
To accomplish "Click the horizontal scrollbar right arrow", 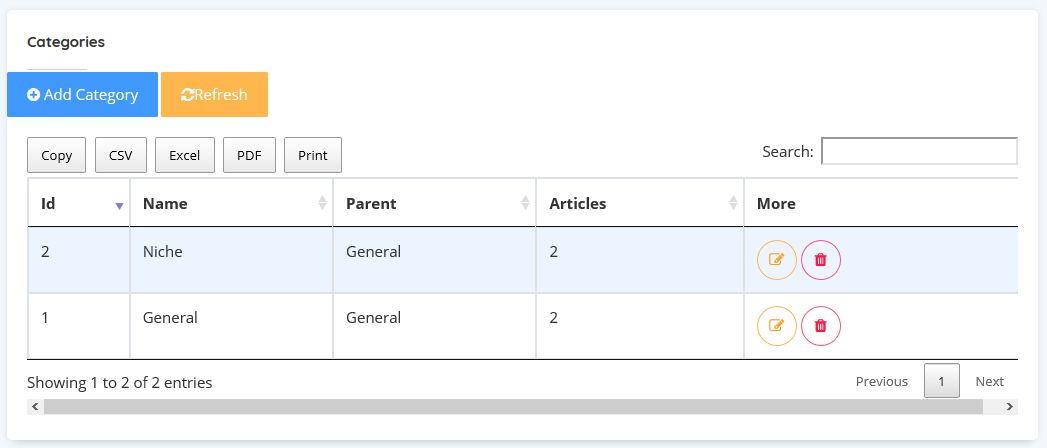I will click(1009, 407).
